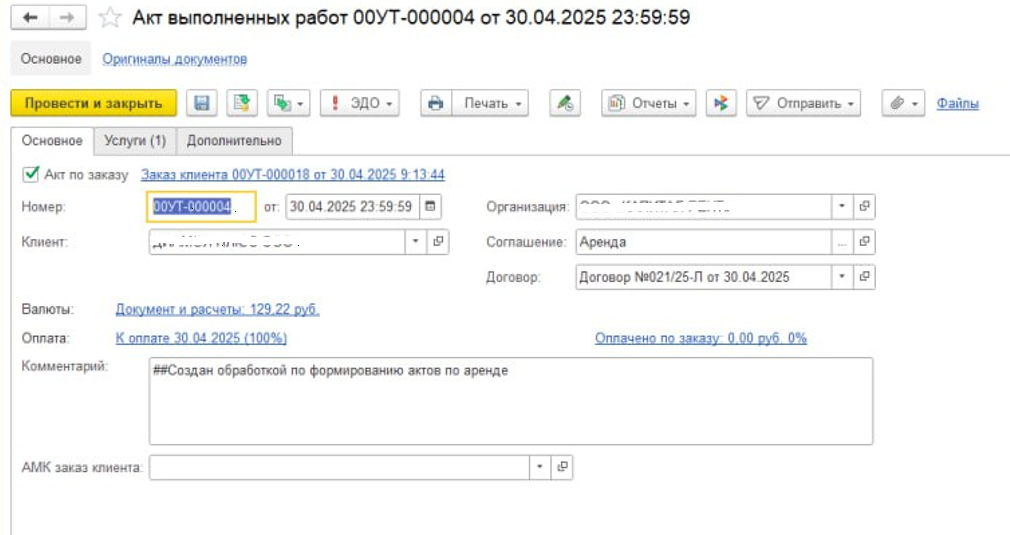Open the Оригиналы документов link
This screenshot has width=1010, height=535.
coord(175,59)
